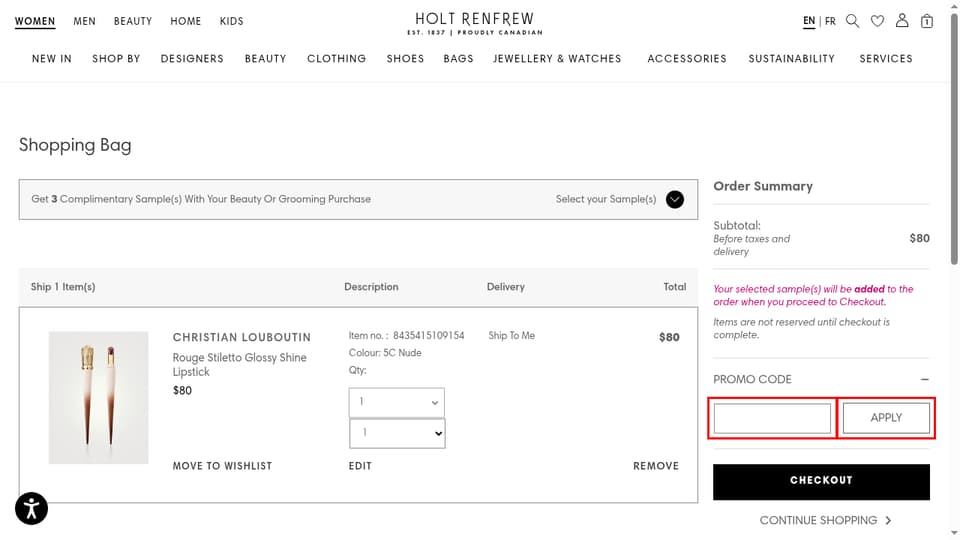
Task: Open the accessibility widget icon
Action: click(x=31, y=508)
